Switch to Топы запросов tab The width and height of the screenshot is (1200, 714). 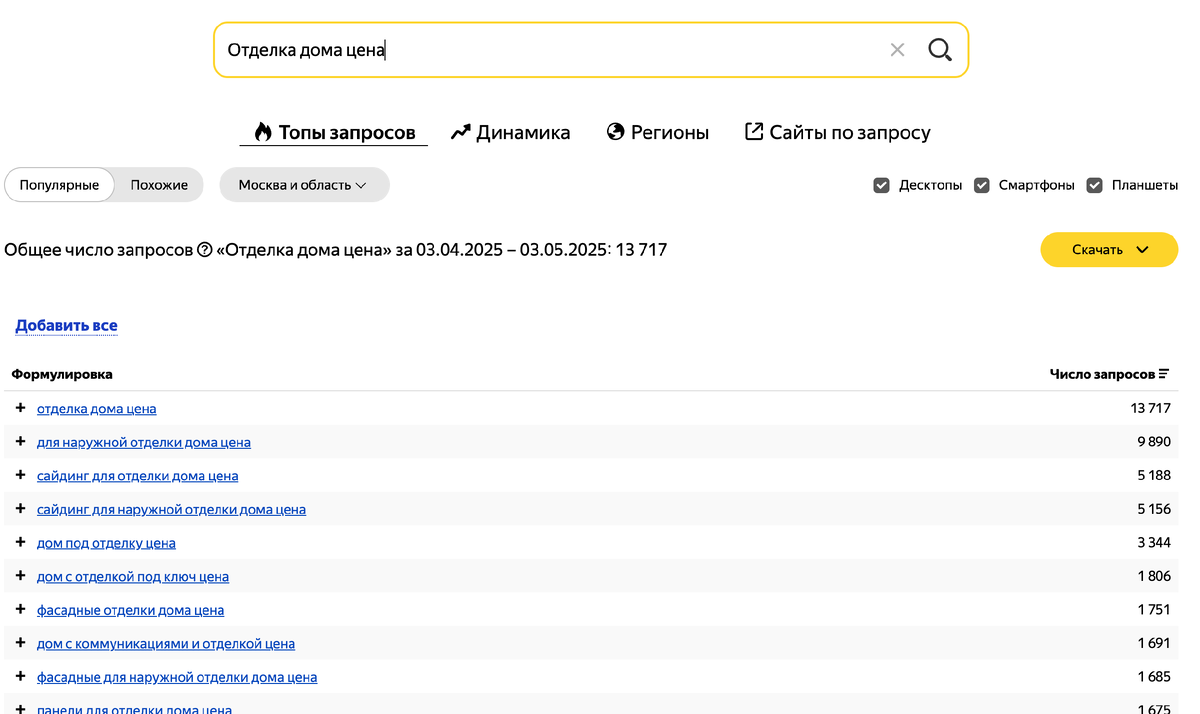pos(334,133)
